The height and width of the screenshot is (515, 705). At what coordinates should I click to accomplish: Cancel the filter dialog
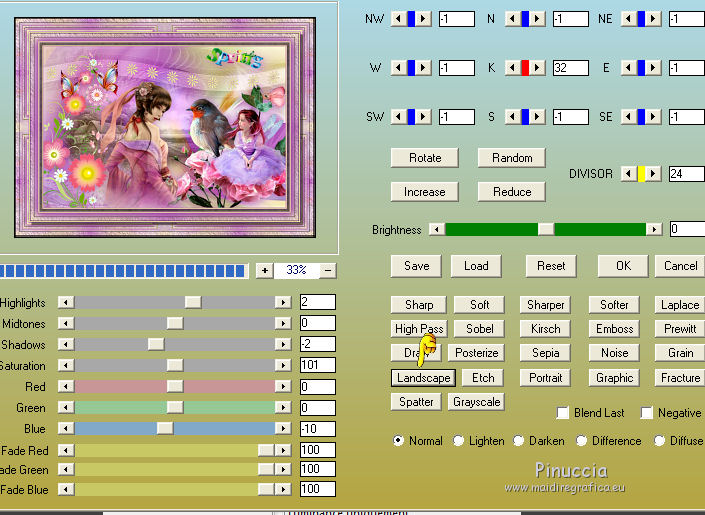coord(680,266)
